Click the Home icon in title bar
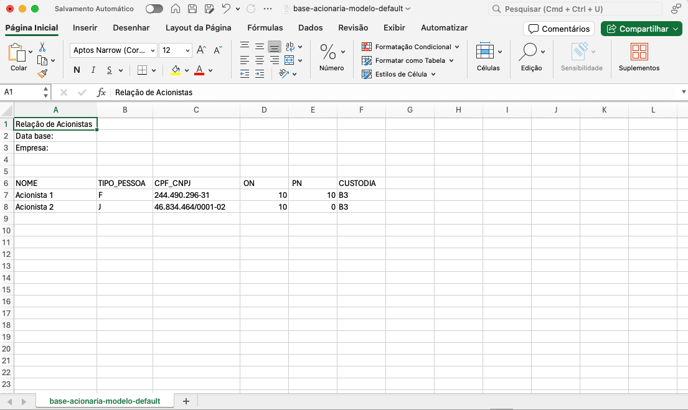 click(x=175, y=9)
